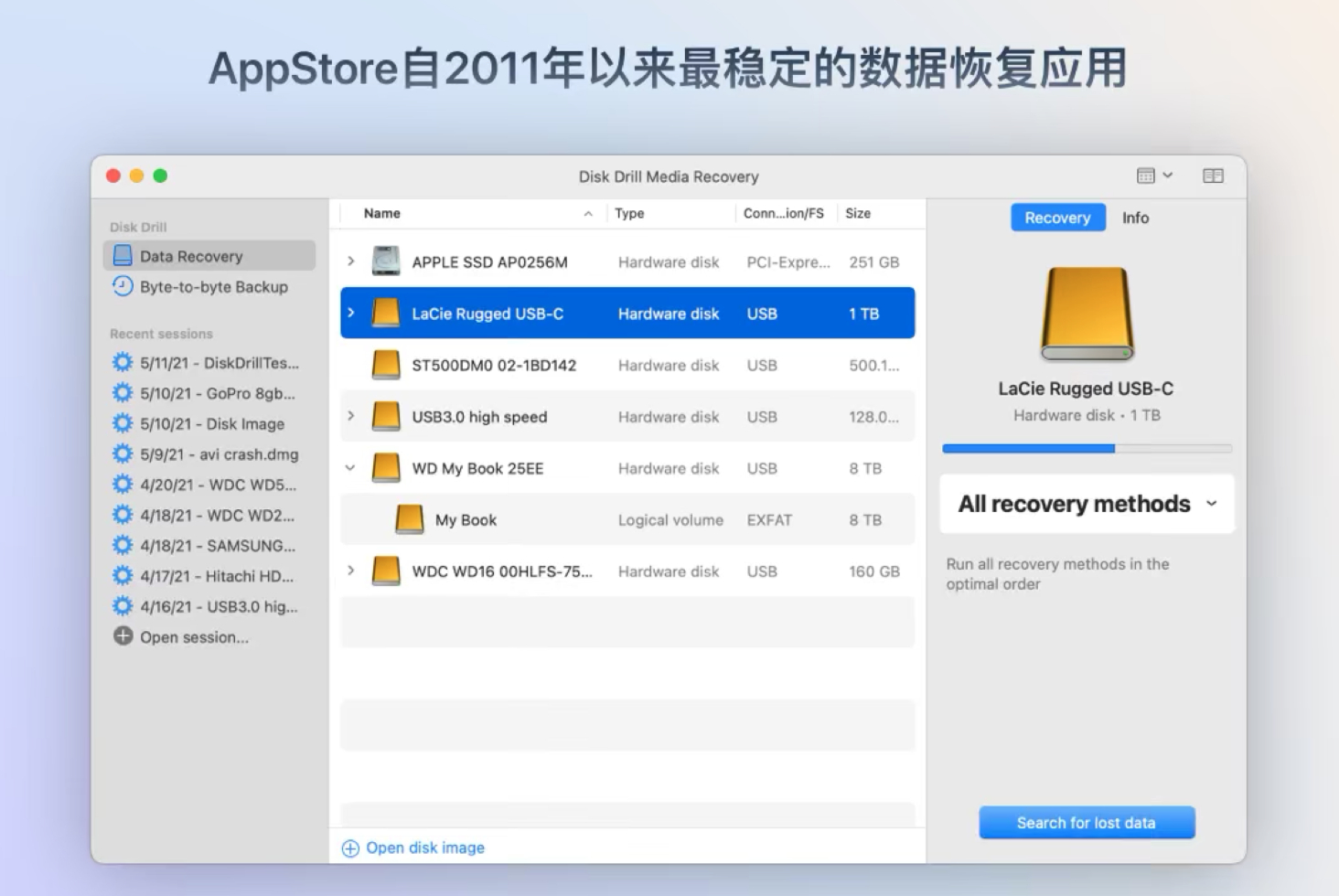This screenshot has width=1339, height=896.
Task: Collapse the WD My Book 25EE disk
Action: [x=351, y=467]
